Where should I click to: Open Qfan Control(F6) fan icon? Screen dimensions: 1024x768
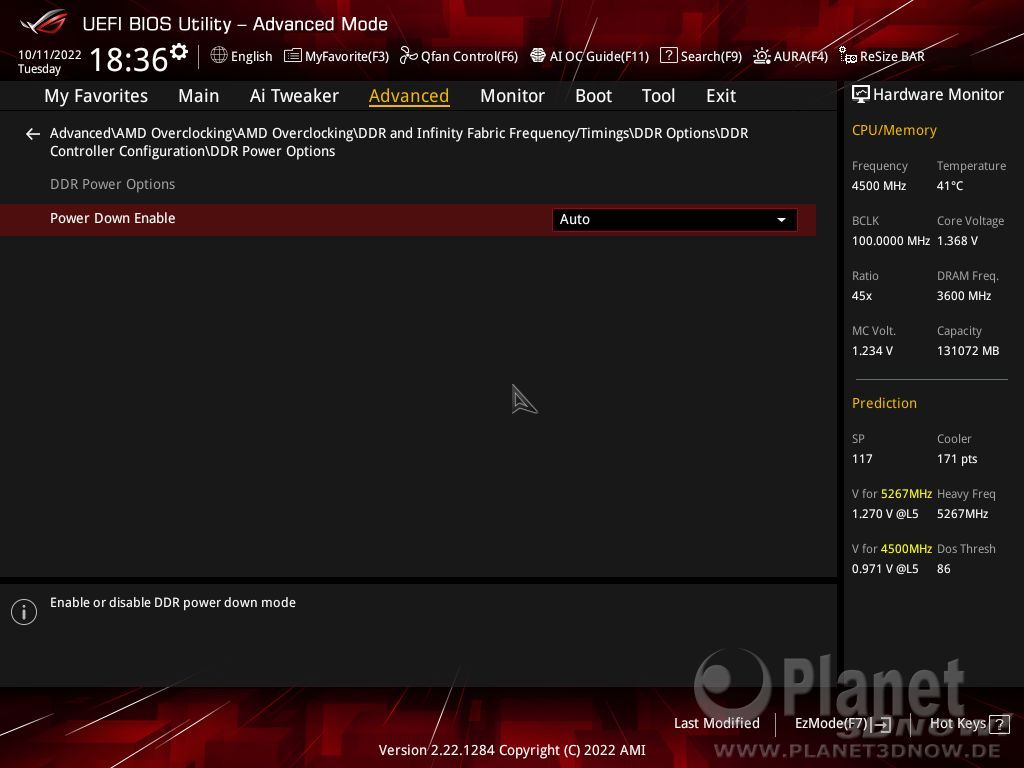pyautogui.click(x=408, y=56)
